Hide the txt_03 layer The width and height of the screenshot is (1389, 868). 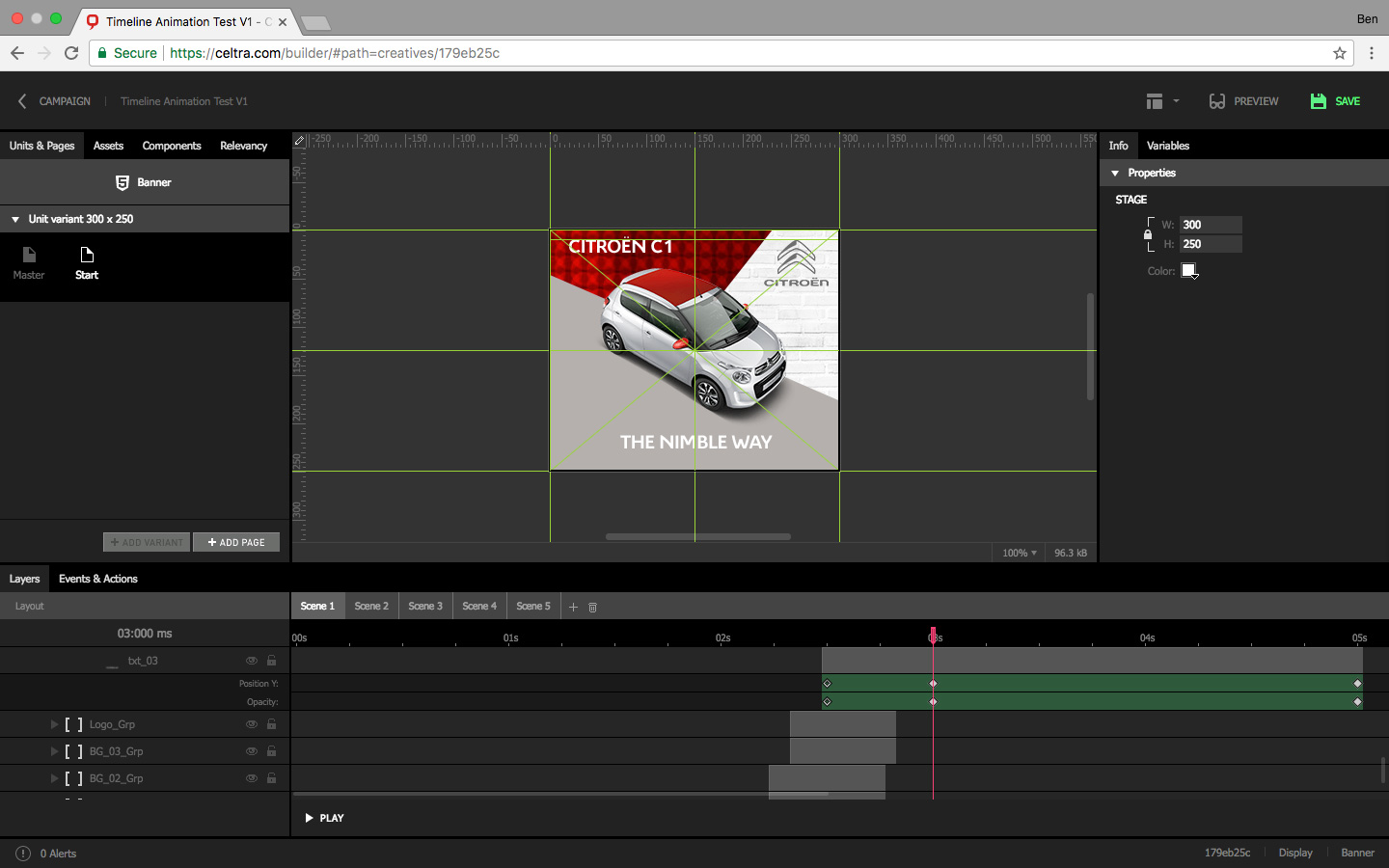(x=251, y=661)
